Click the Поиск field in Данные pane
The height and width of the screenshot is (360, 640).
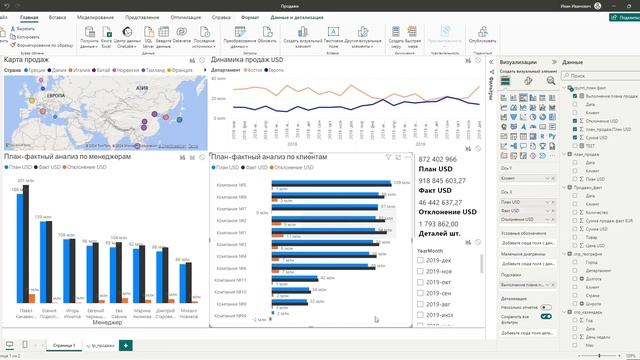click(x=600, y=76)
